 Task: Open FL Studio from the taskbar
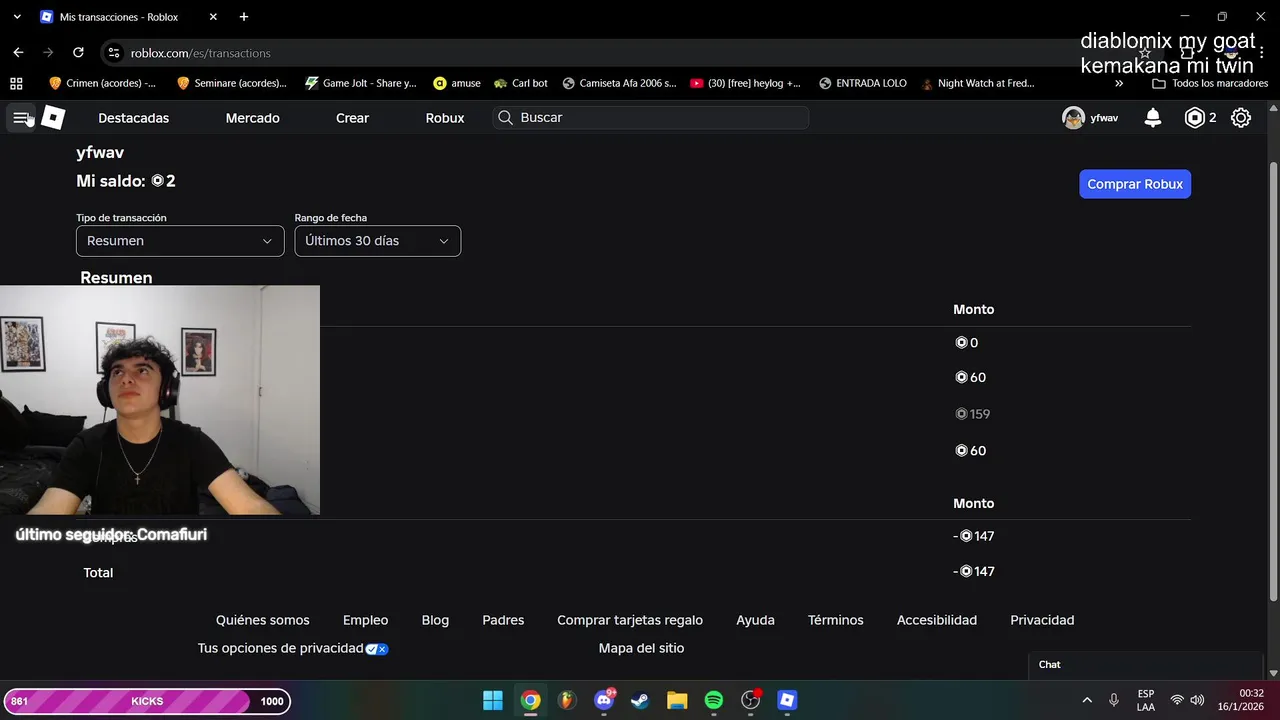567,700
